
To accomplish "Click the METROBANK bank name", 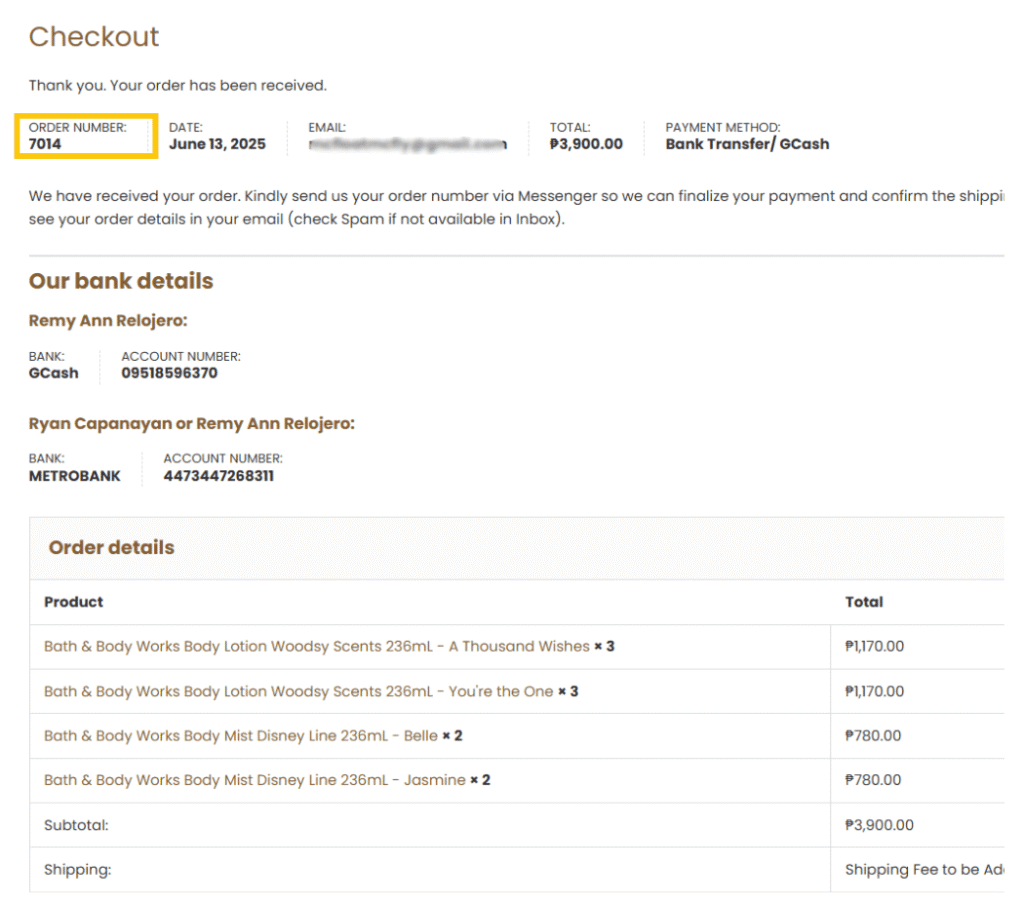I will point(74,476).
